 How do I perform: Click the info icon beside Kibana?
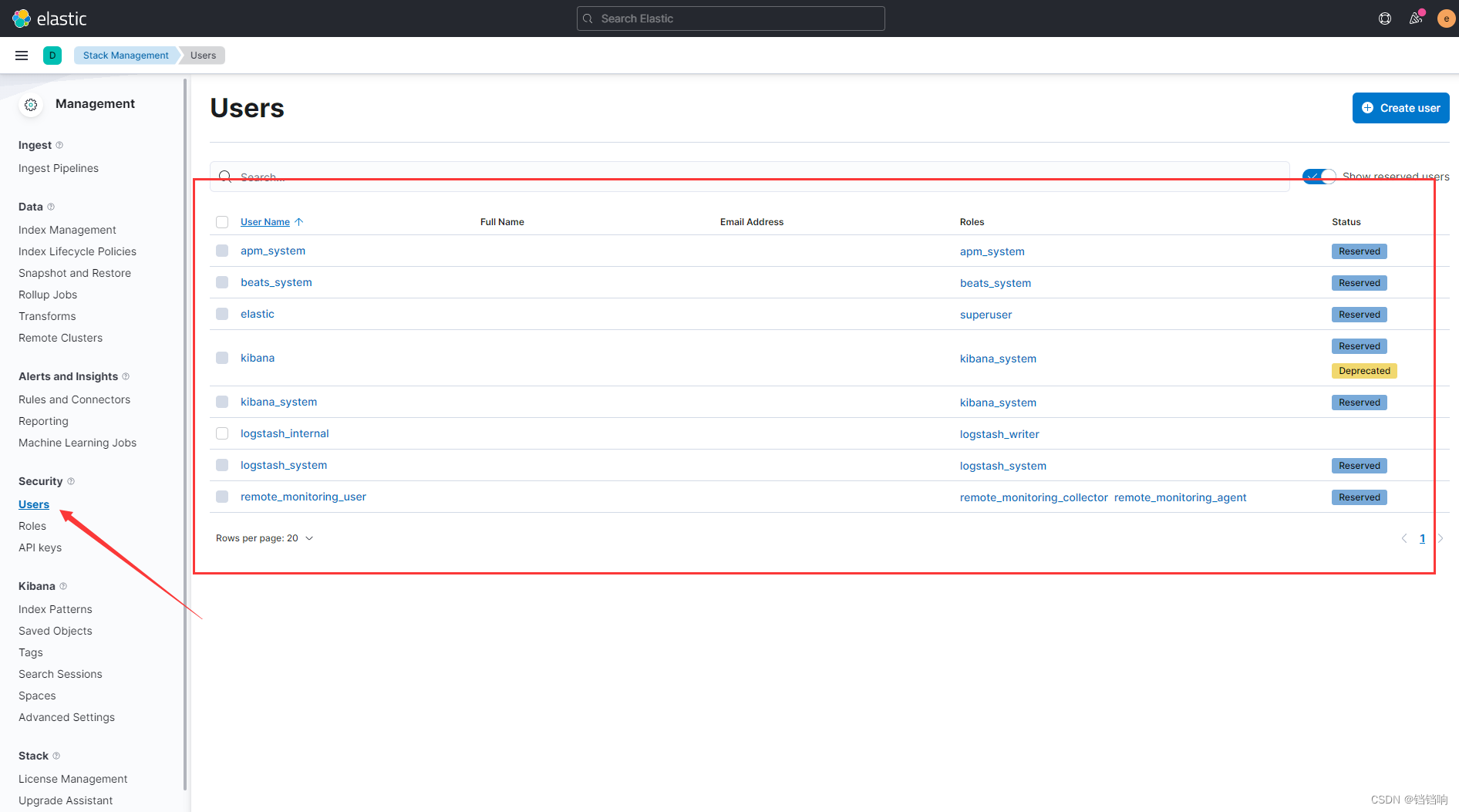point(63,586)
